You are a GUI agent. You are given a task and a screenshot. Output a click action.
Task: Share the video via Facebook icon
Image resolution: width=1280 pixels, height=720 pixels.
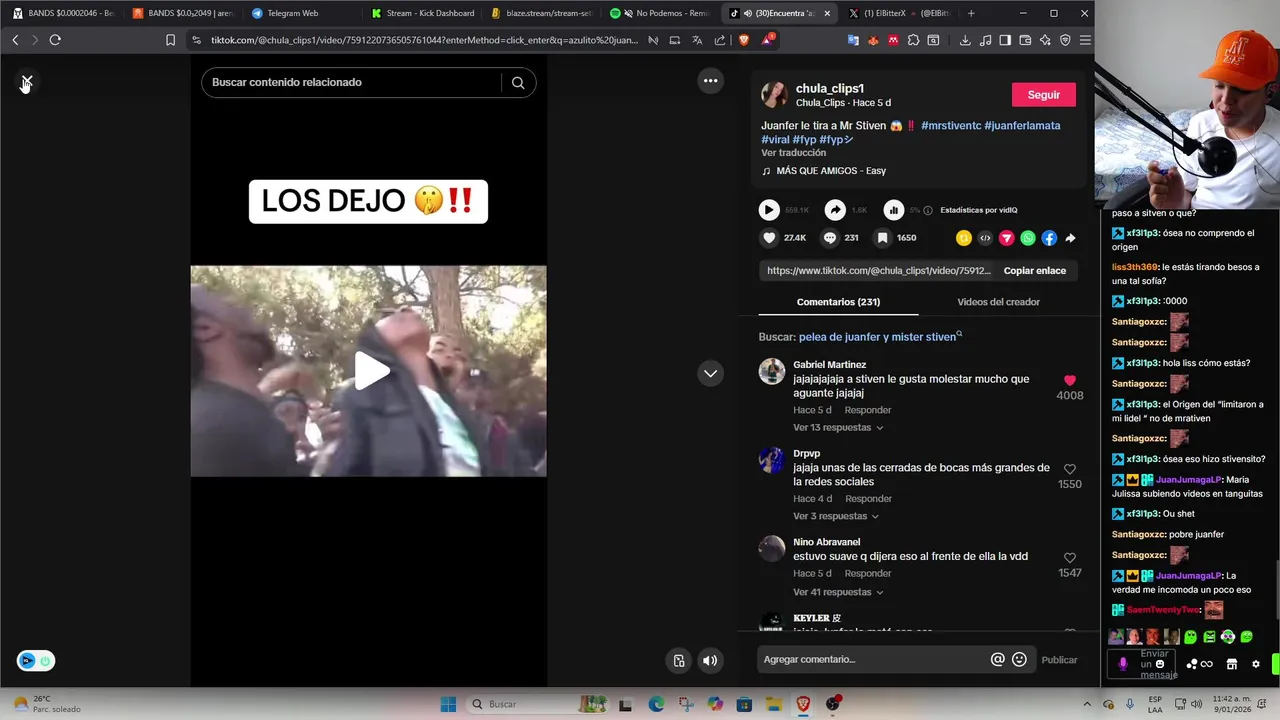[x=1049, y=238]
